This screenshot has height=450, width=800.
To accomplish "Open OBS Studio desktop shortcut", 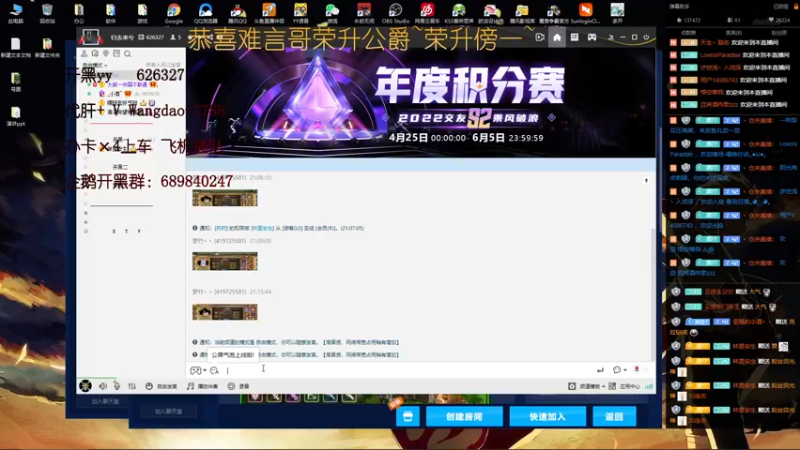I will coord(395,13).
